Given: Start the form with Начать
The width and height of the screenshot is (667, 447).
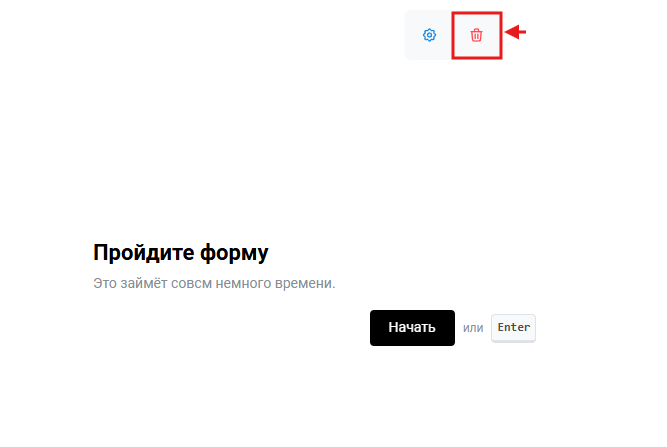Looking at the screenshot, I should click(x=412, y=327).
